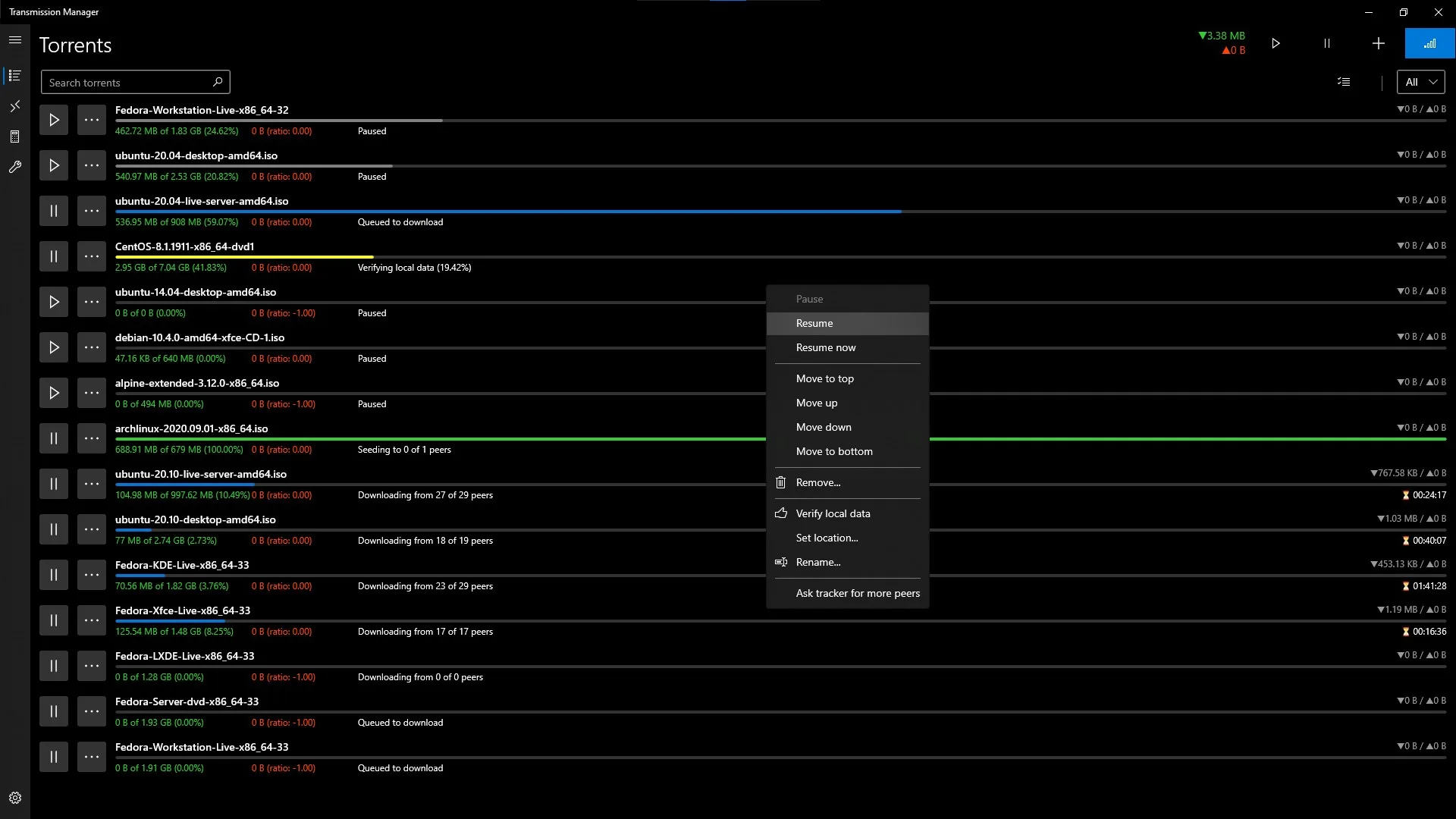
Task: Open more options for ubuntu-20.10-desktop-amd64.iso
Action: pos(92,529)
